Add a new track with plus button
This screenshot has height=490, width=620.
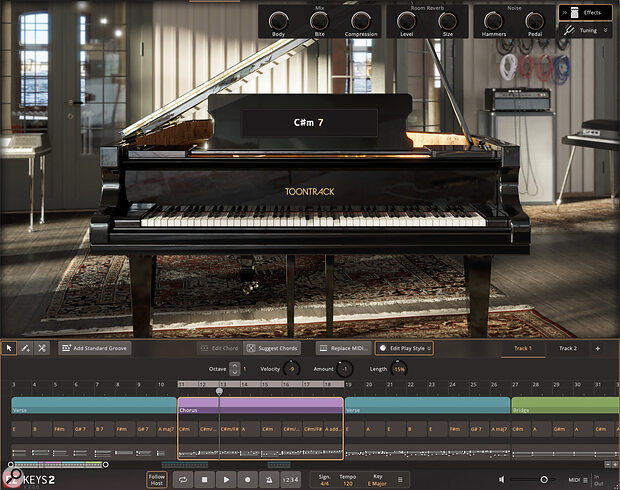[598, 348]
